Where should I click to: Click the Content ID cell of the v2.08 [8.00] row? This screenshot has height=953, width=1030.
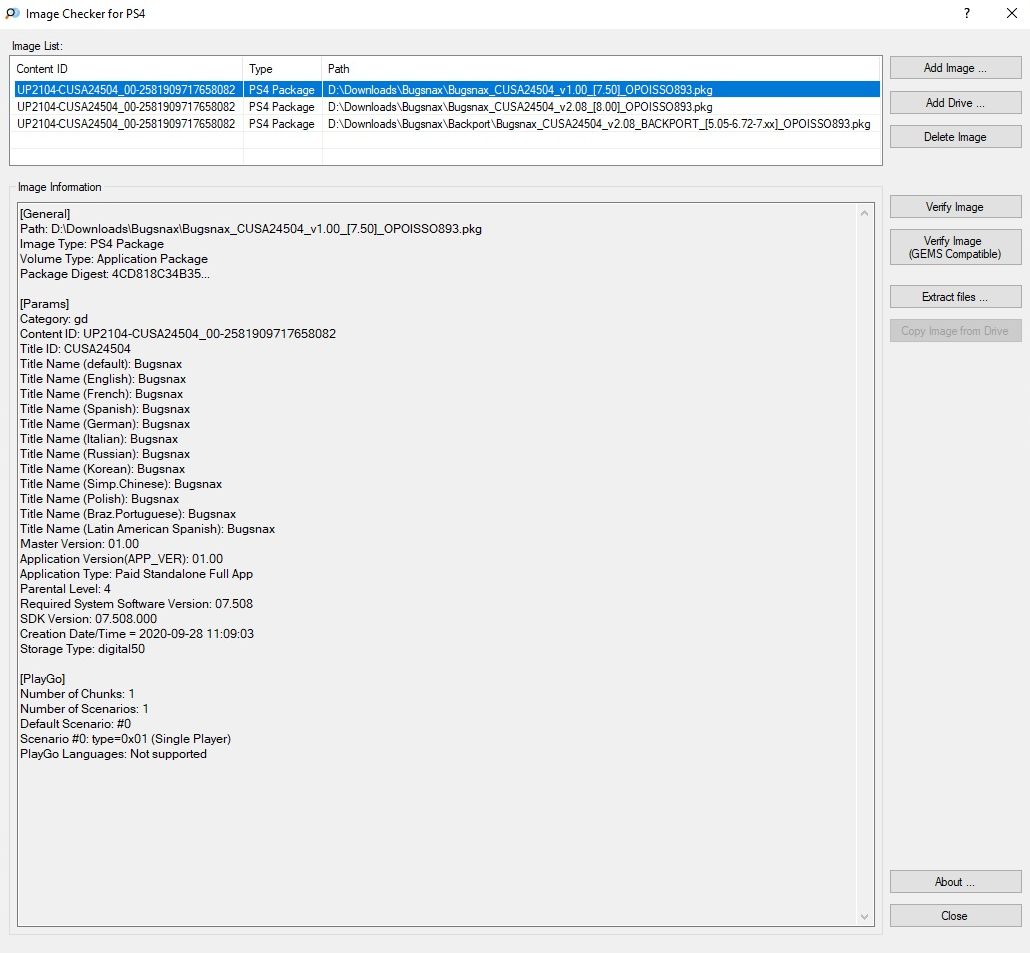pos(126,106)
